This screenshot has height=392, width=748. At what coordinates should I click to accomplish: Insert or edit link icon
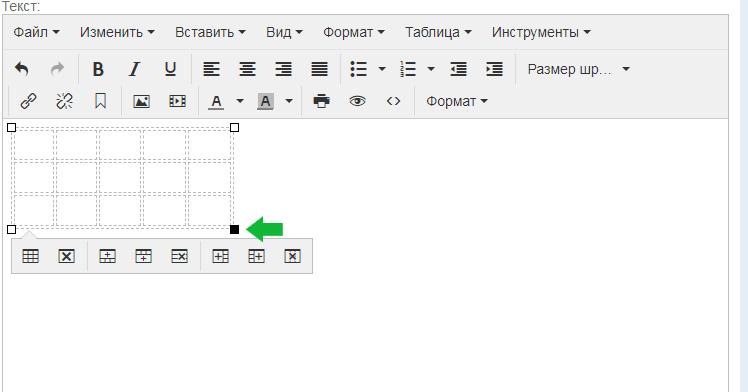[28, 101]
